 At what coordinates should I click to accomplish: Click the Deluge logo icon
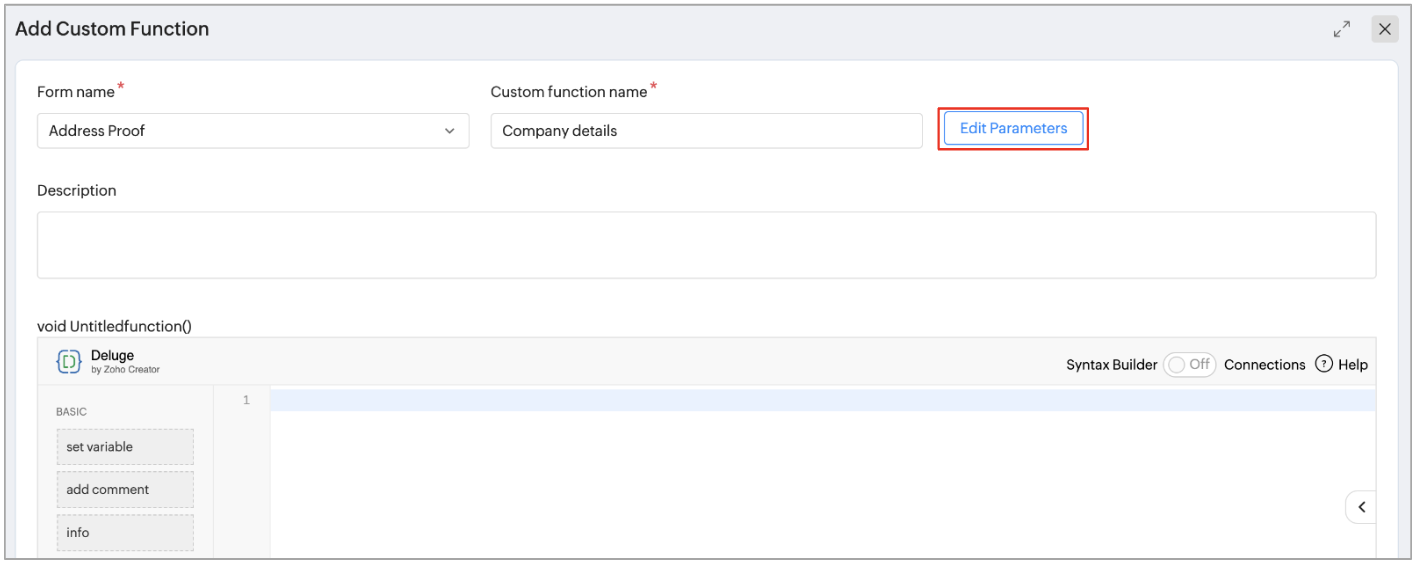(x=69, y=362)
